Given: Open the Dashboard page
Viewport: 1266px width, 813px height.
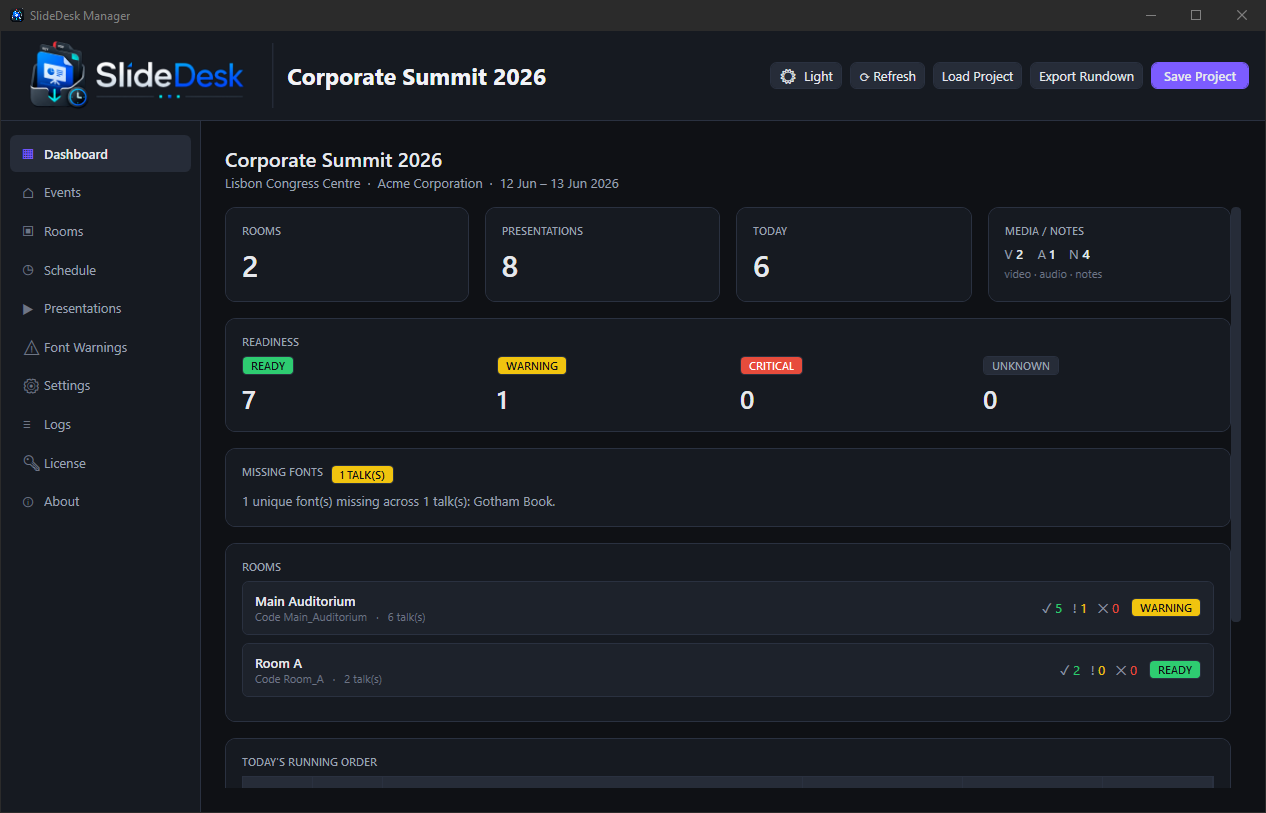Looking at the screenshot, I should tap(100, 154).
